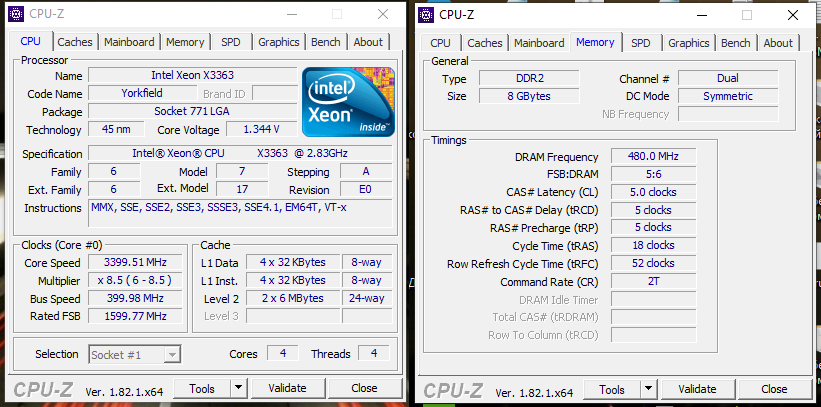This screenshot has width=821, height=407.
Task: Open the SPD tab in the left CPU-Z window
Action: click(x=230, y=42)
